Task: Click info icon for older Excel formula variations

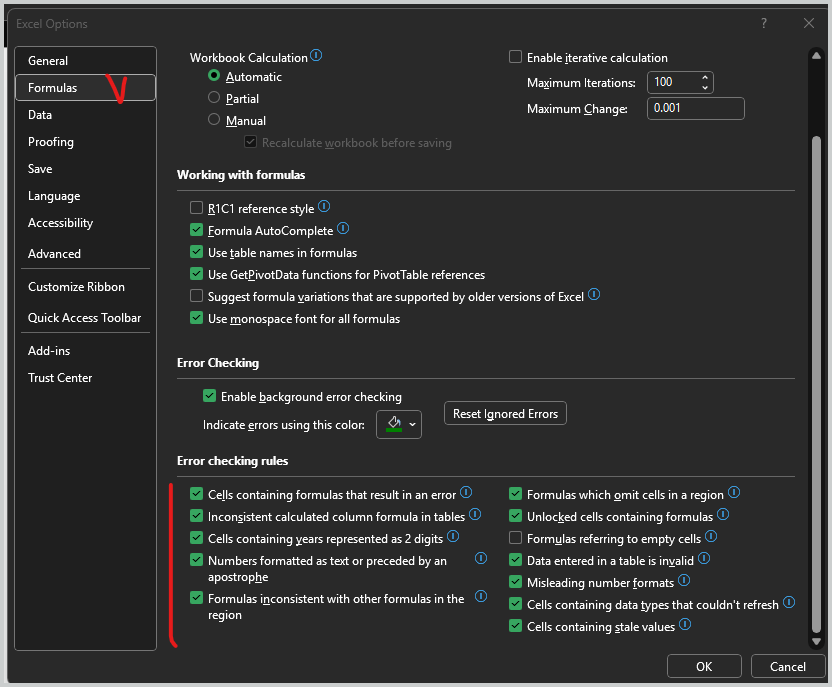Action: point(594,294)
